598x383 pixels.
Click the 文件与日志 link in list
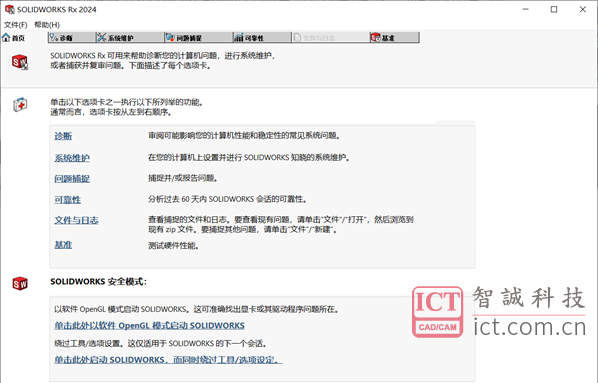tap(76, 220)
